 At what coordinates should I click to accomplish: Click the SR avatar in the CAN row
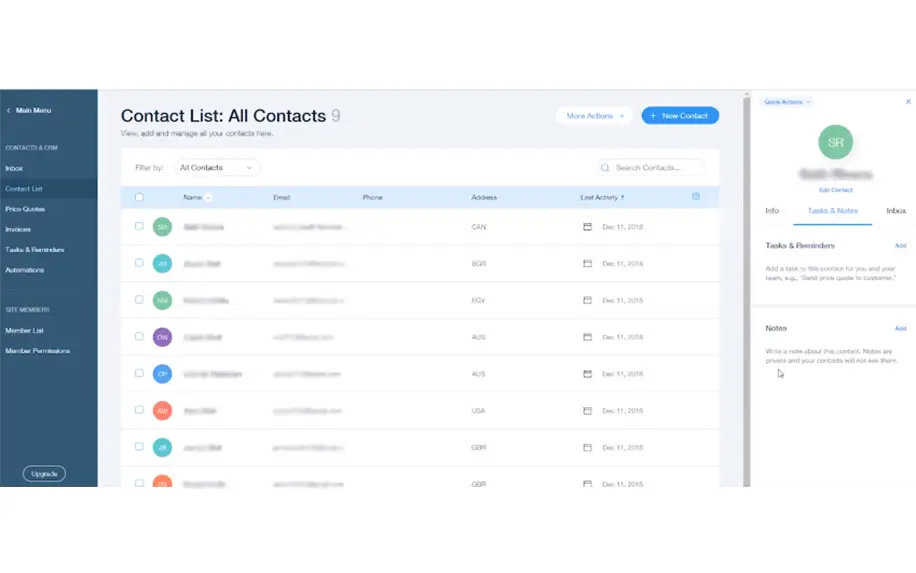[x=162, y=227]
